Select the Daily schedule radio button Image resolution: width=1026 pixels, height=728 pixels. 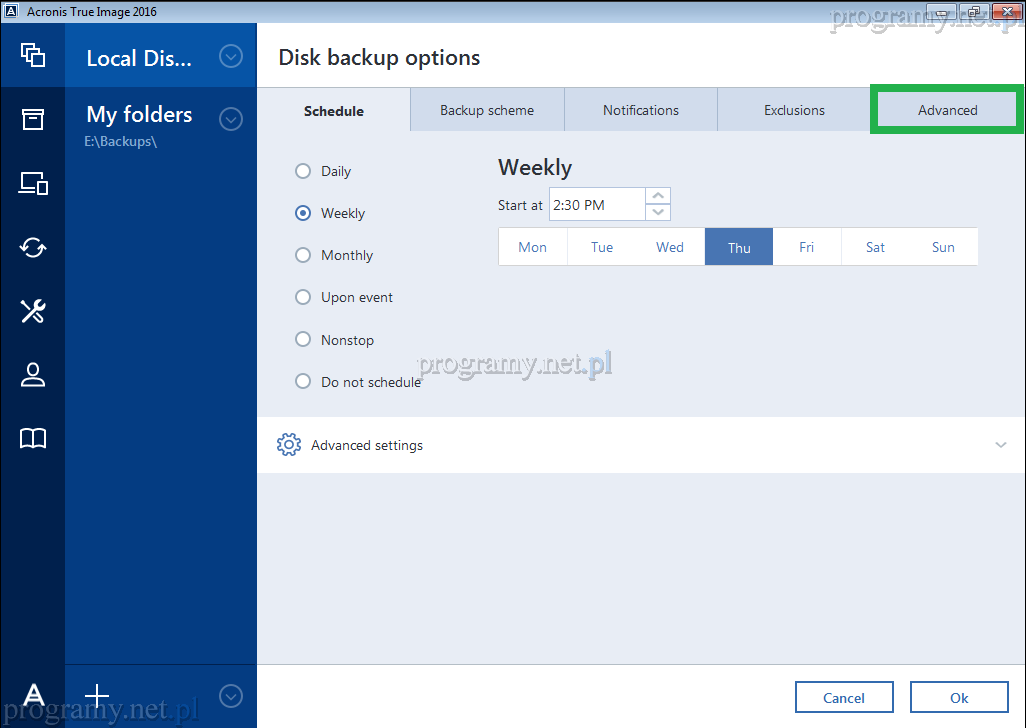pos(303,171)
